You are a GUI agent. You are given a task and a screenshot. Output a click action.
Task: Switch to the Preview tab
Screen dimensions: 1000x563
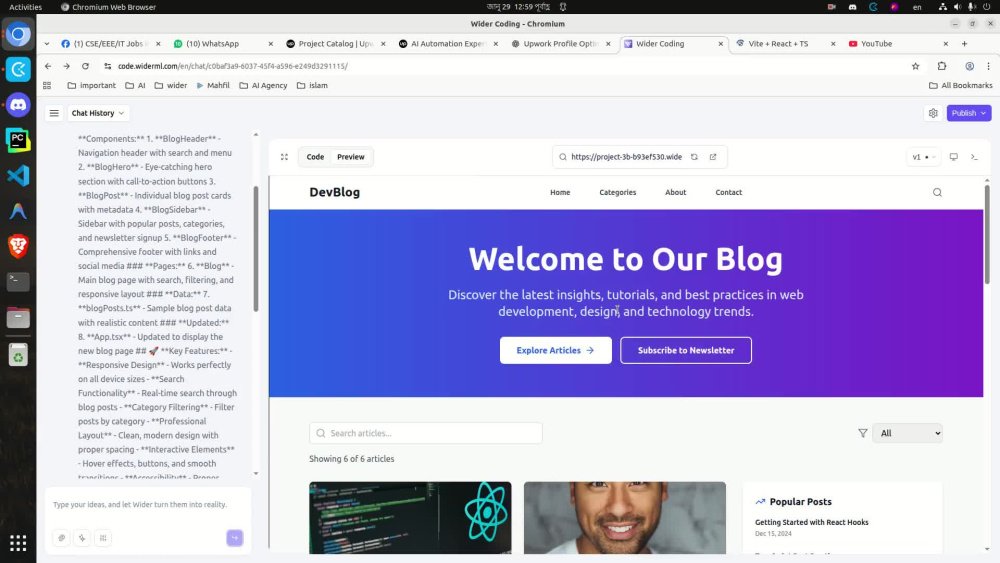coord(351,157)
